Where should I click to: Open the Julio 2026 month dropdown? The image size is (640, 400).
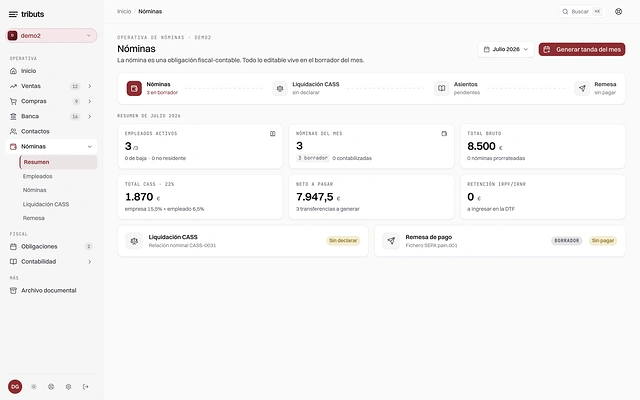click(506, 49)
